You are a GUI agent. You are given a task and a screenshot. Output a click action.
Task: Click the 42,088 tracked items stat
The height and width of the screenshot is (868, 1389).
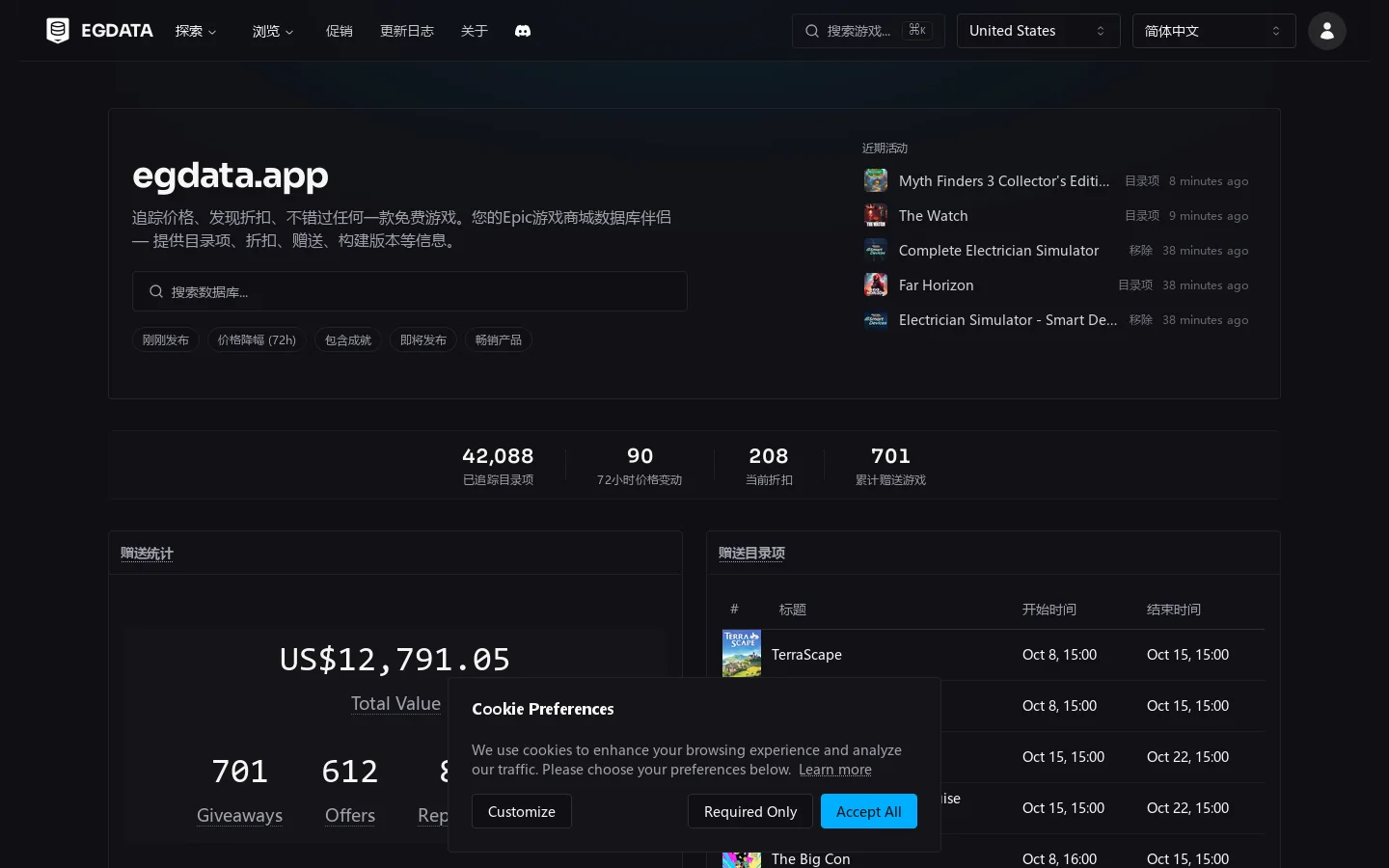point(498,465)
